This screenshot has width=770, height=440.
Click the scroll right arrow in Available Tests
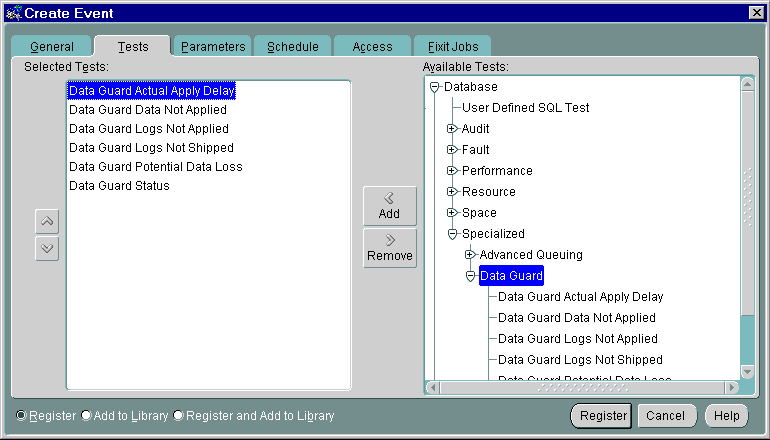(732, 387)
